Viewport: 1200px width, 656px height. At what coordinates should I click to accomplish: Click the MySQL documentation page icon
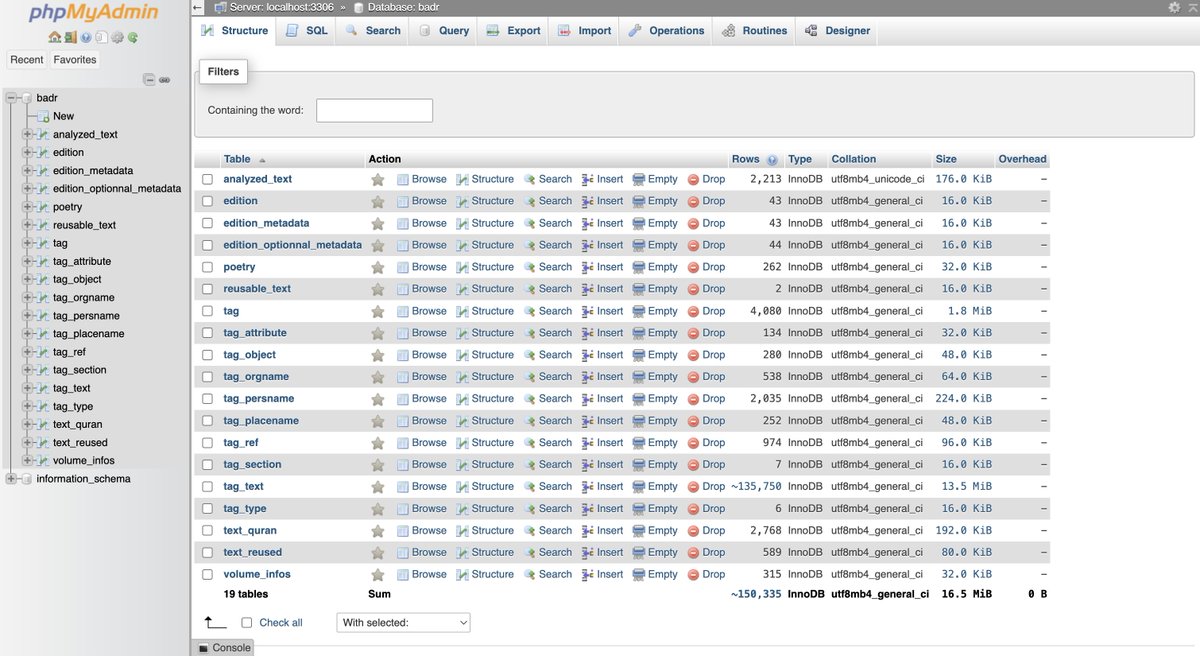click(x=101, y=37)
